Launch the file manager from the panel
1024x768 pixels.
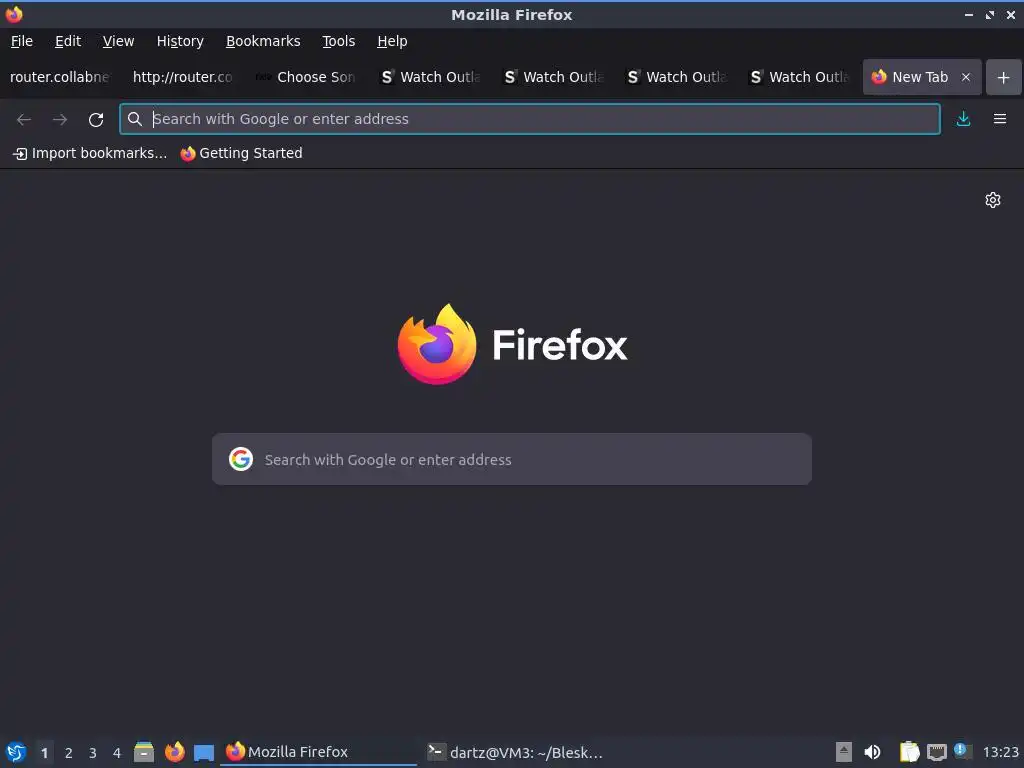click(x=144, y=752)
